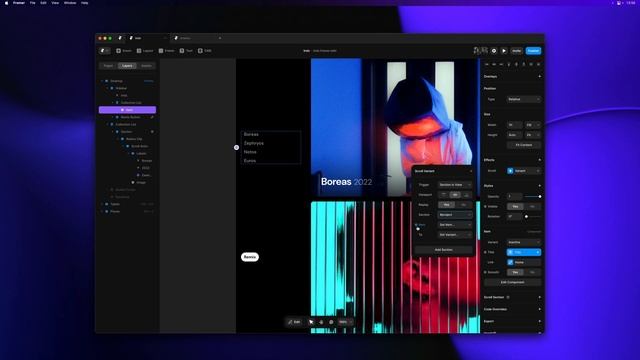Open the From Set Variant dropdown
Image resolution: width=640 pixels, height=360 pixels.
coord(455,224)
